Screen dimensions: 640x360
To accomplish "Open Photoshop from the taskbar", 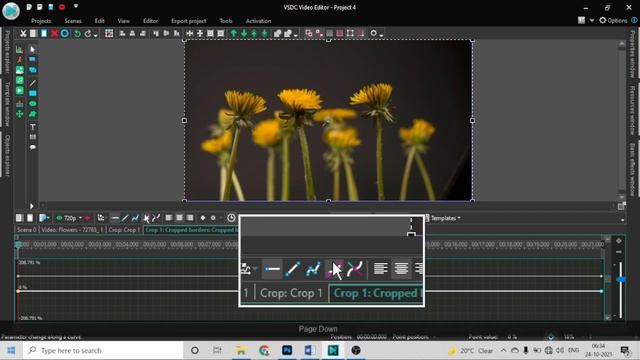I will point(287,350).
